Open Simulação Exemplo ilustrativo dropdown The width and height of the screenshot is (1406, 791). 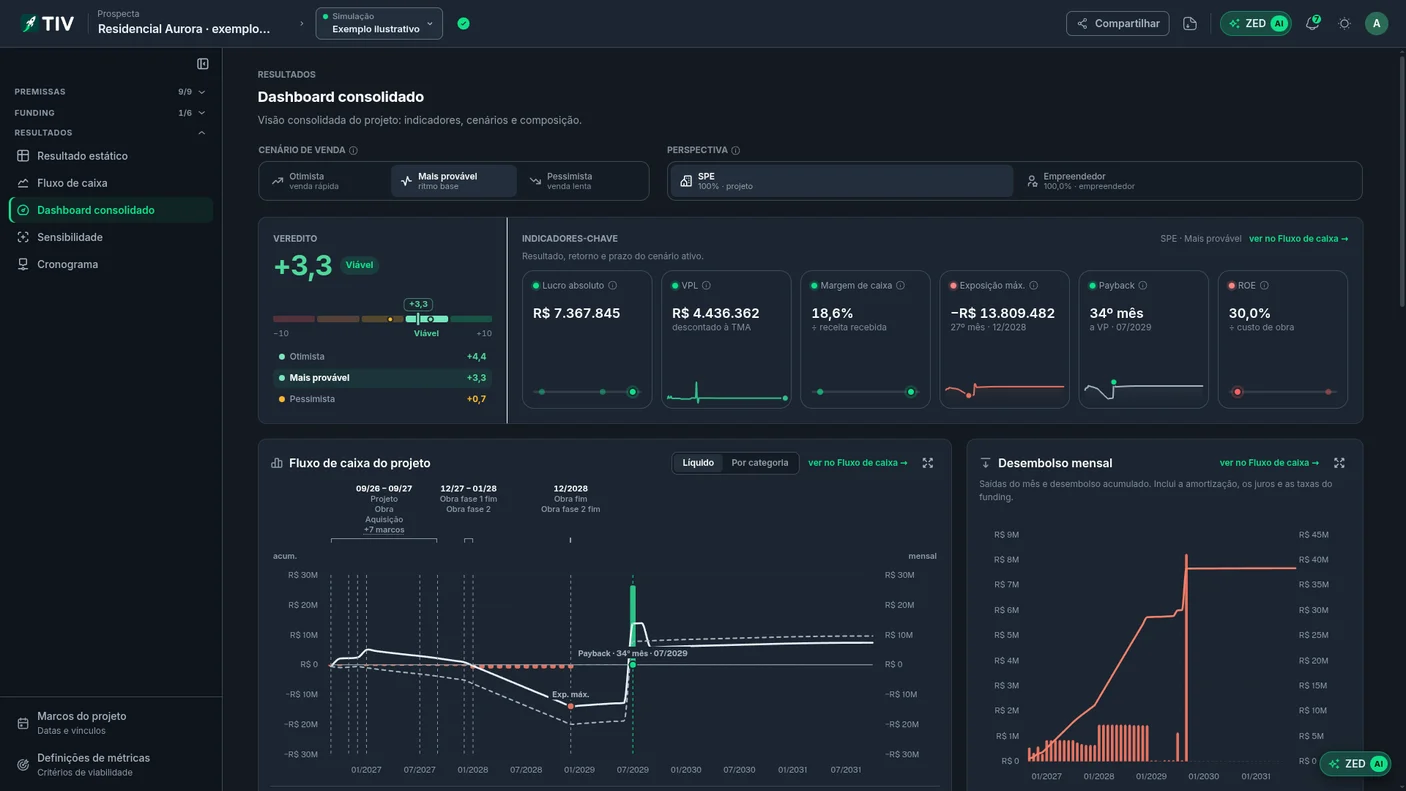[x=379, y=23]
